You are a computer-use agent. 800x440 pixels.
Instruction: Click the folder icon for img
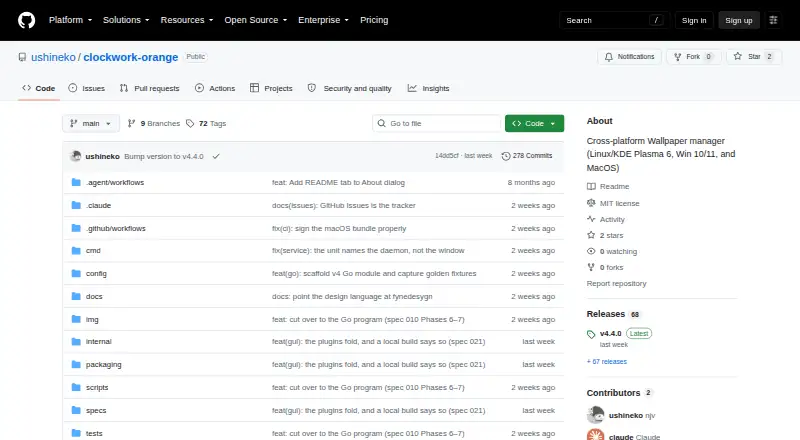[x=76, y=319]
